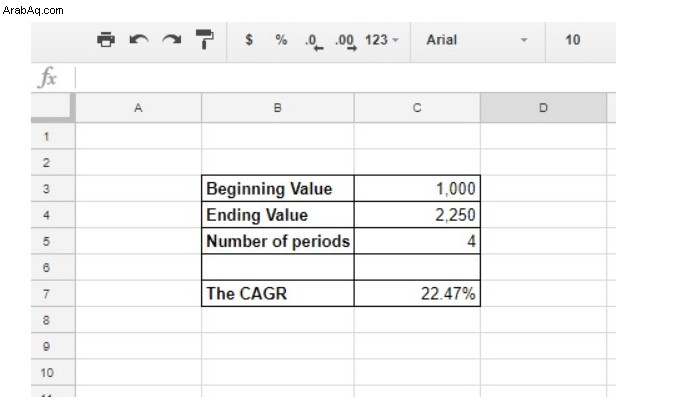The image size is (698, 410).
Task: Select the 'Beginning Value' cell
Action: (278, 189)
